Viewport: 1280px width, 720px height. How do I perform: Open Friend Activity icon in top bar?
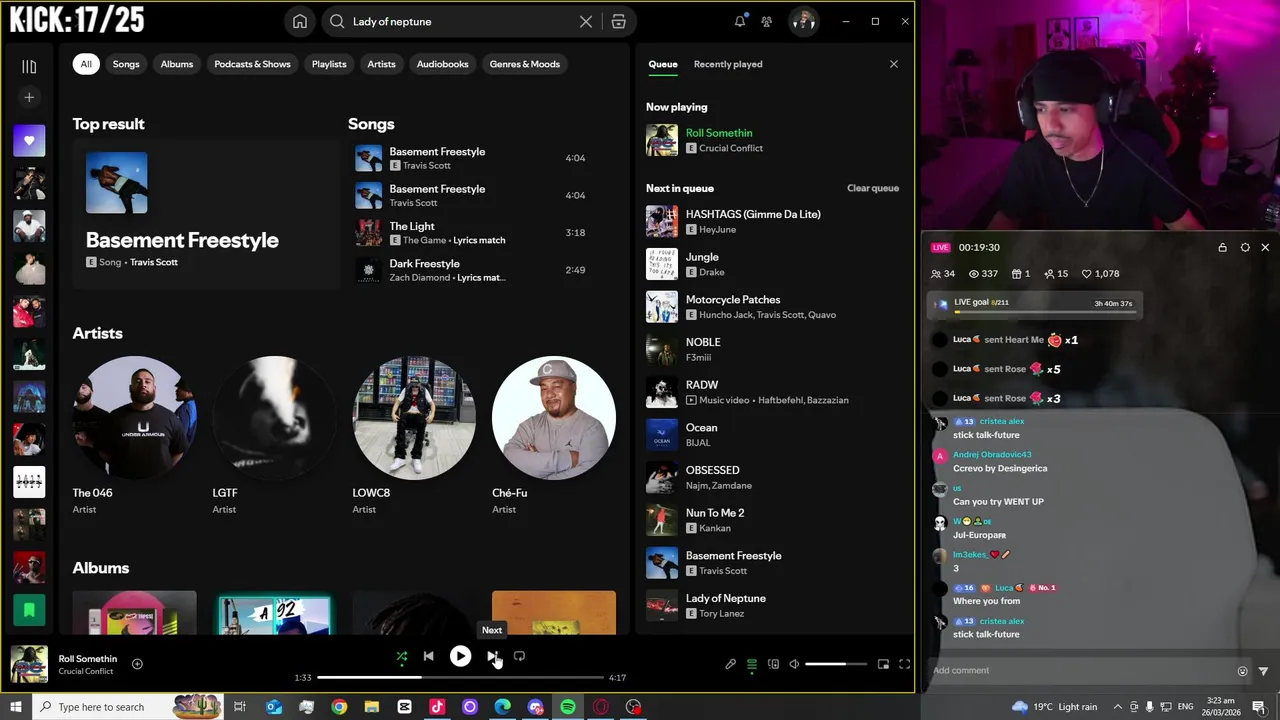pyautogui.click(x=766, y=21)
